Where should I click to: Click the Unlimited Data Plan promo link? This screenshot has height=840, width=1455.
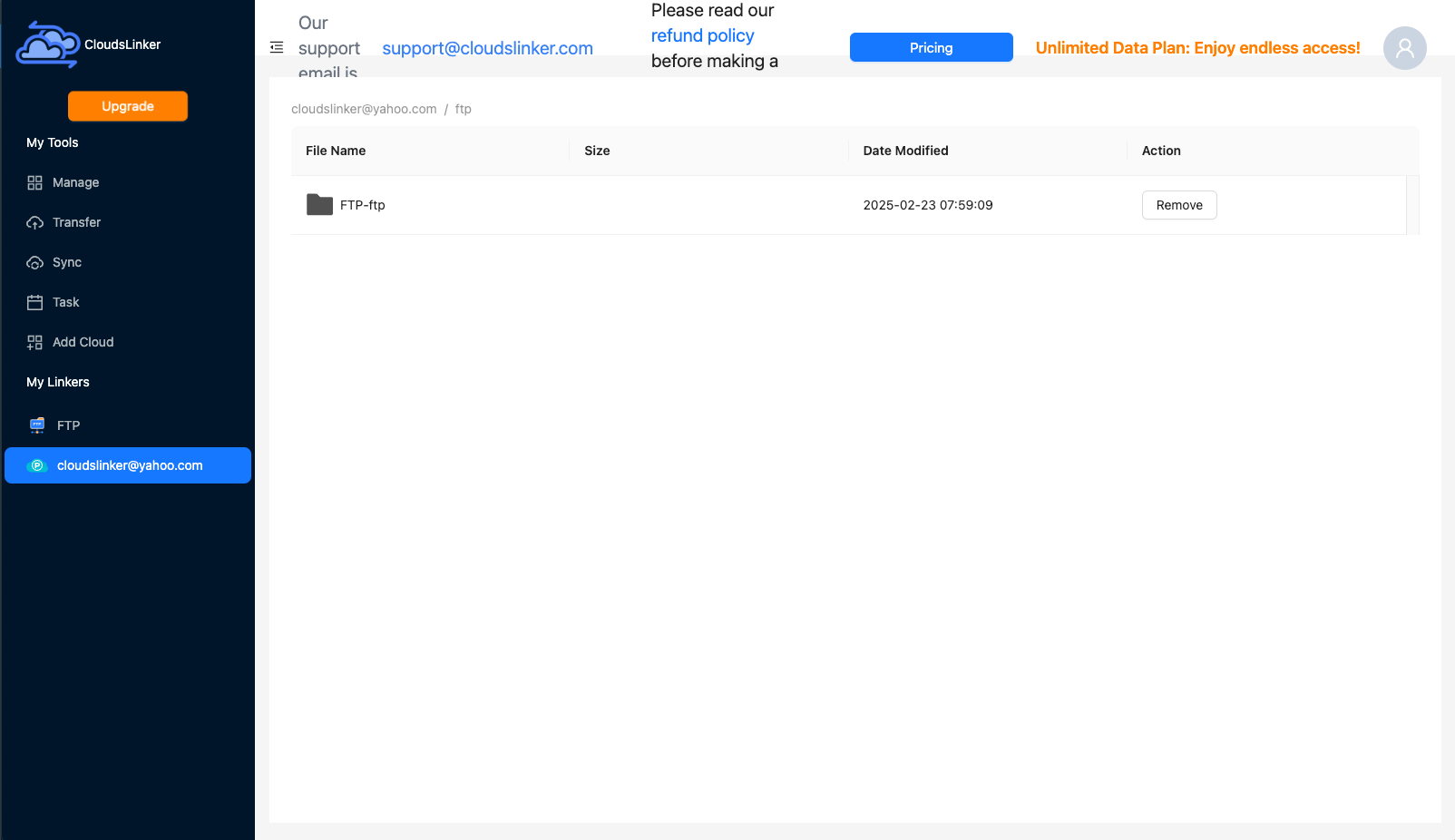(1197, 48)
